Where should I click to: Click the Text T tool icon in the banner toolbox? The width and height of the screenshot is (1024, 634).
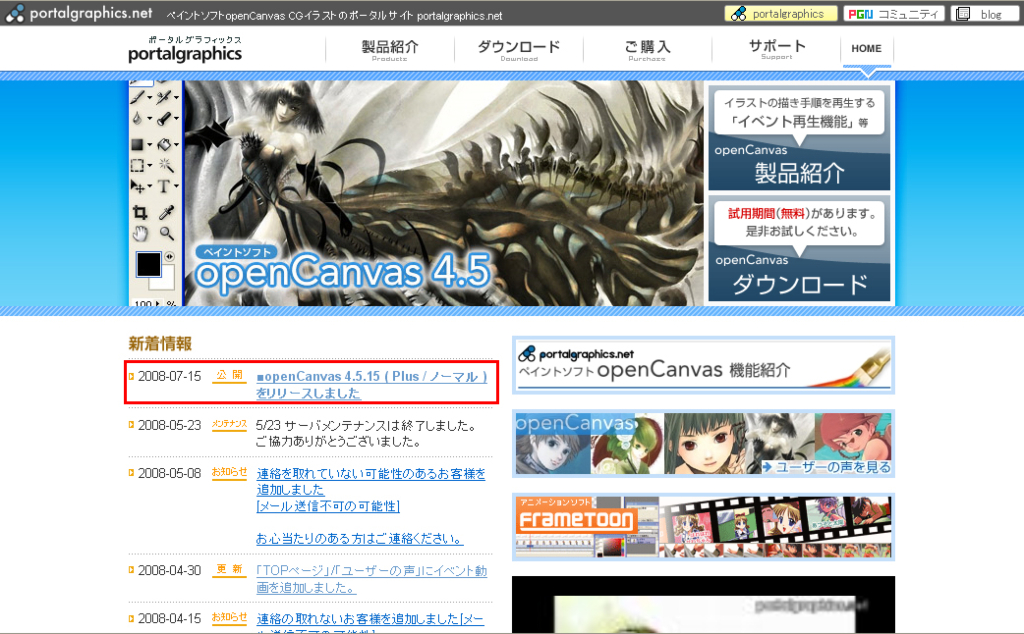point(165,187)
